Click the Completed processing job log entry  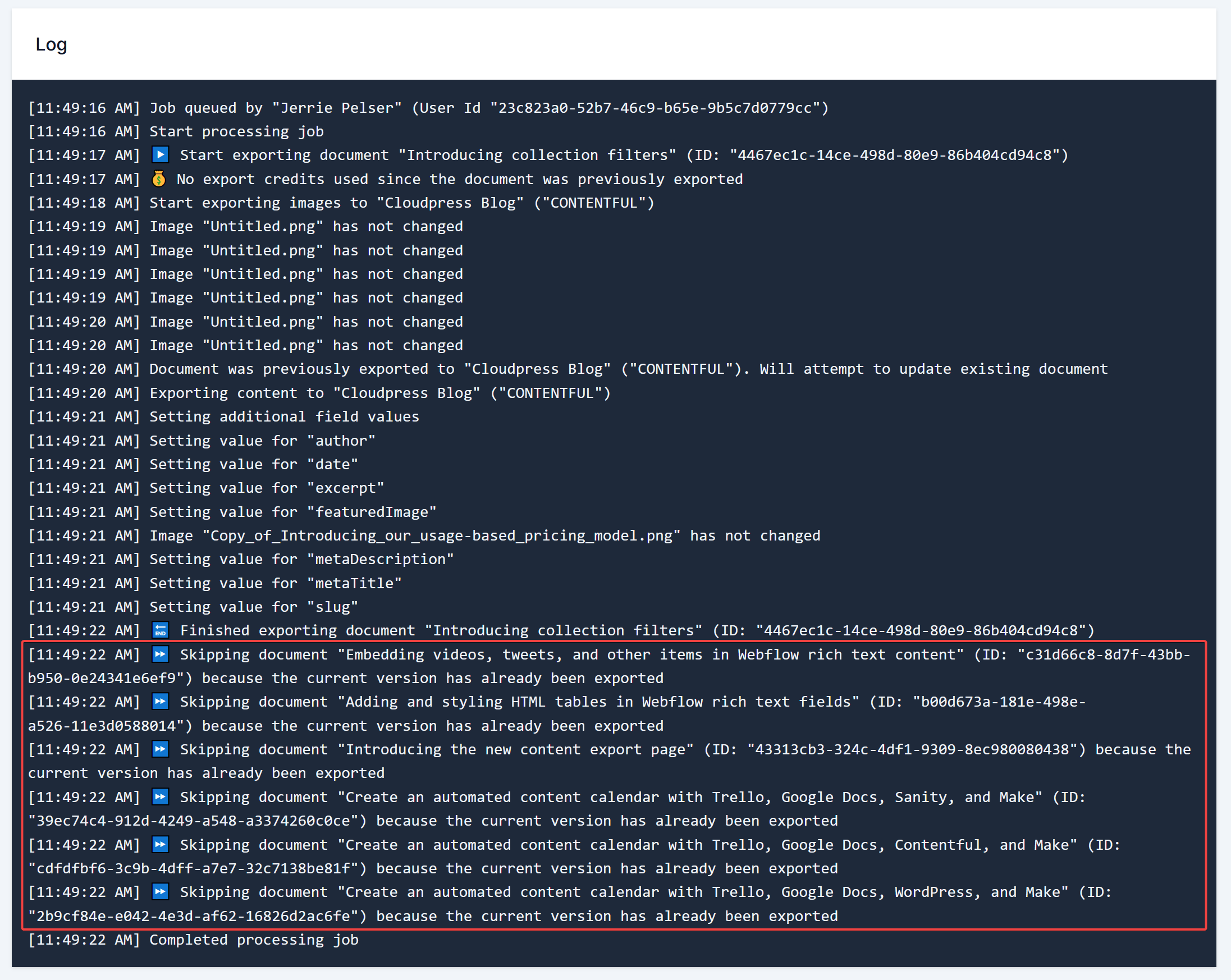pyautogui.click(x=254, y=940)
